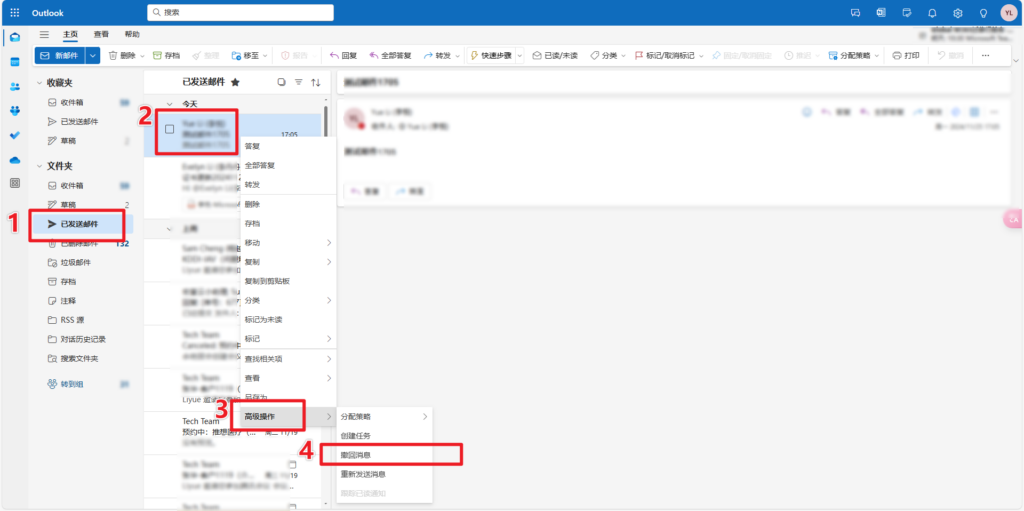Viewport: 1024px width, 511px height.
Task: Open the notifications bell icon
Action: point(932,13)
